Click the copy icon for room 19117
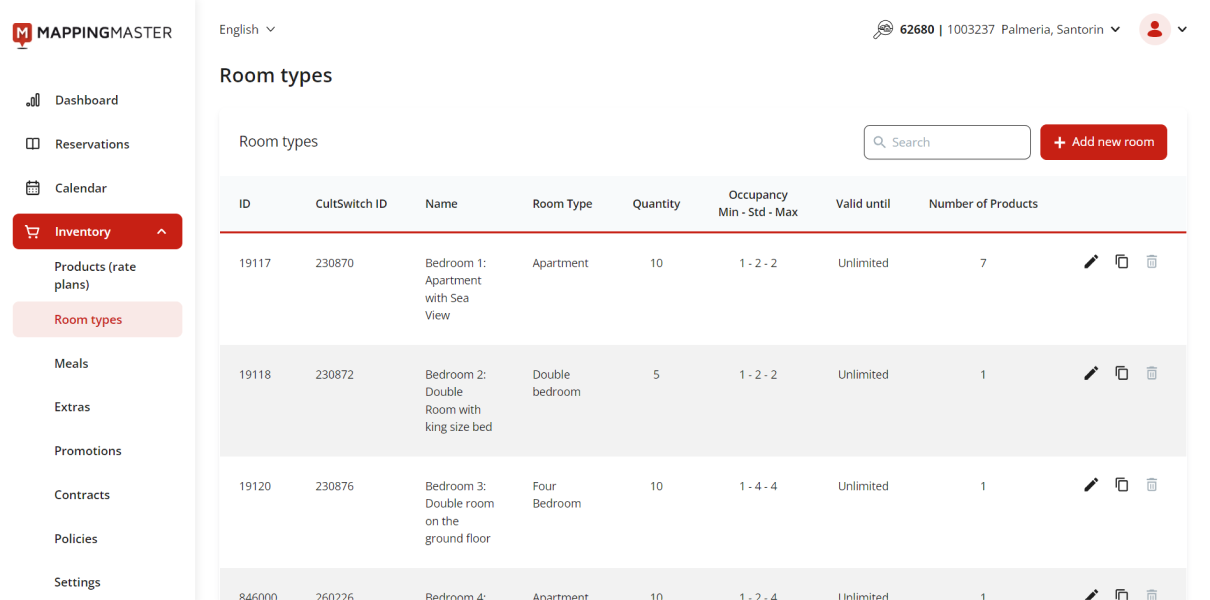Viewport: 1210px width, 600px height. 1122,262
